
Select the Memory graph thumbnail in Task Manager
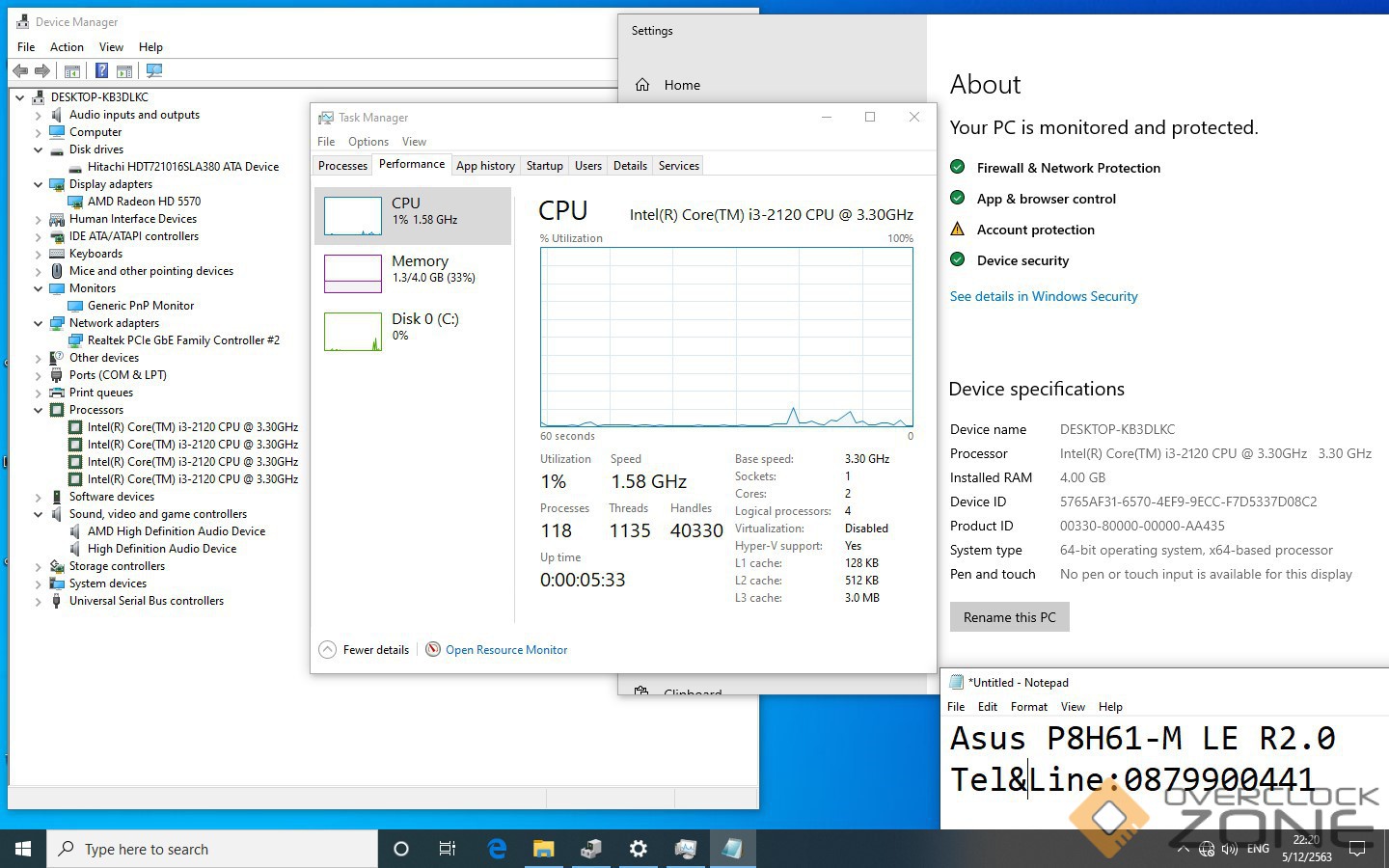(353, 273)
